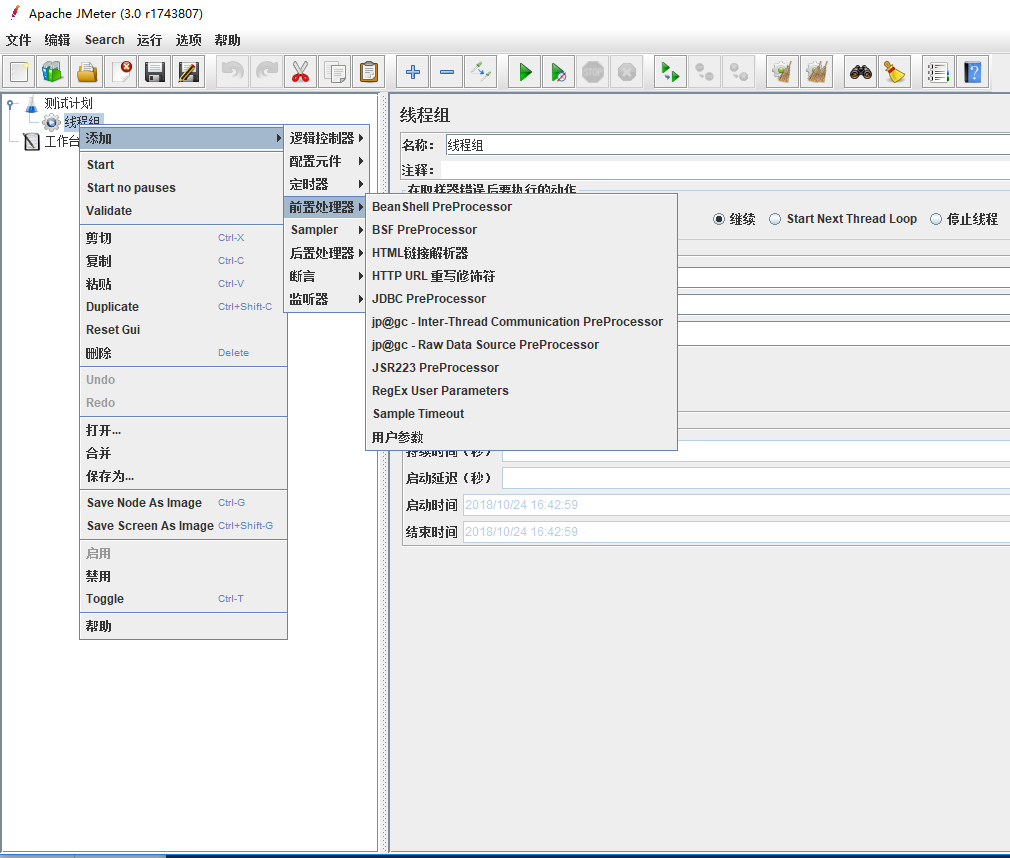Open the Function helper dialog icon
This screenshot has height=858, width=1010.
coord(939,72)
